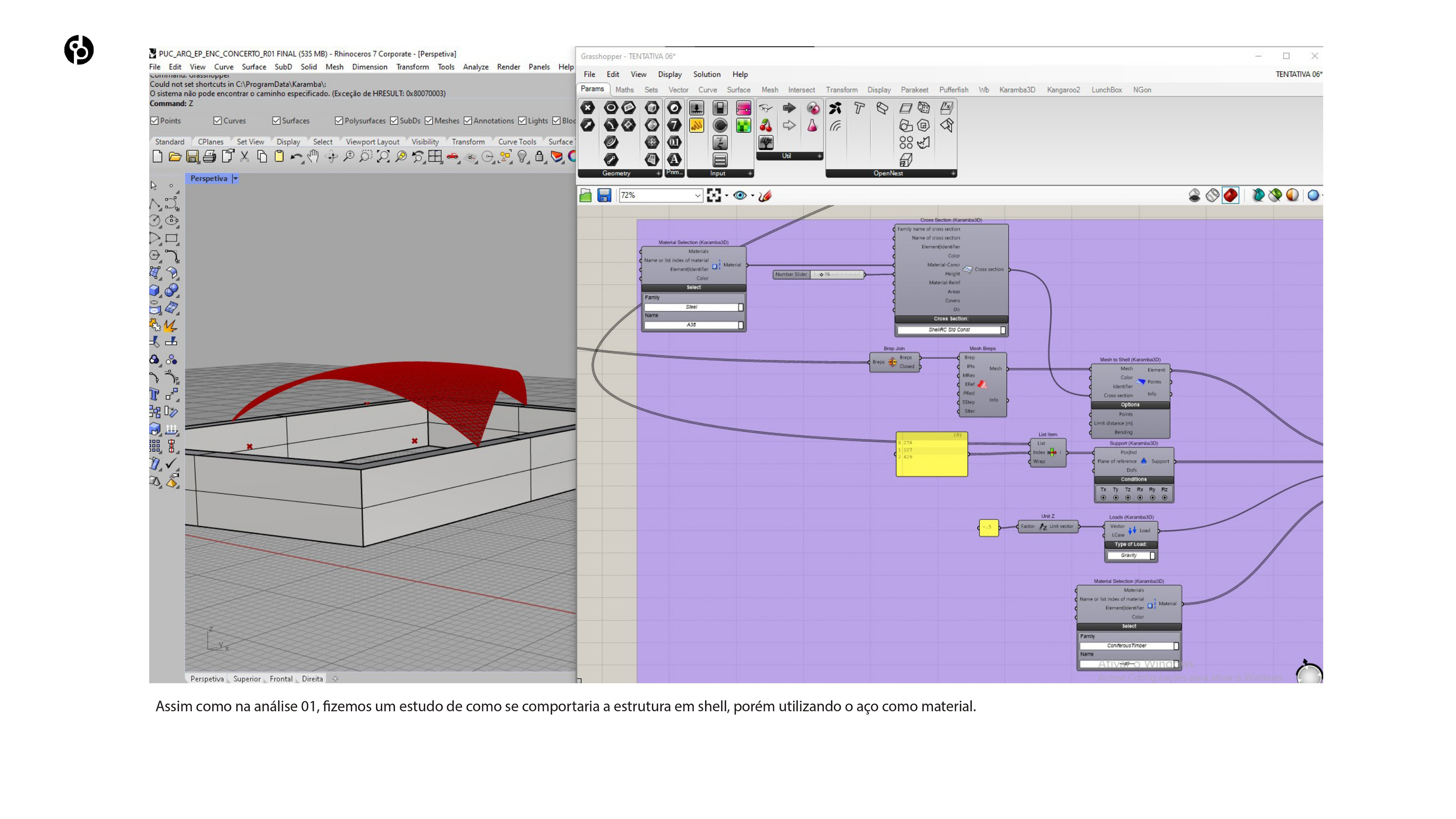Uncheck the Points filter checkbox
Viewport: 1456px width, 819px height.
pyautogui.click(x=154, y=121)
